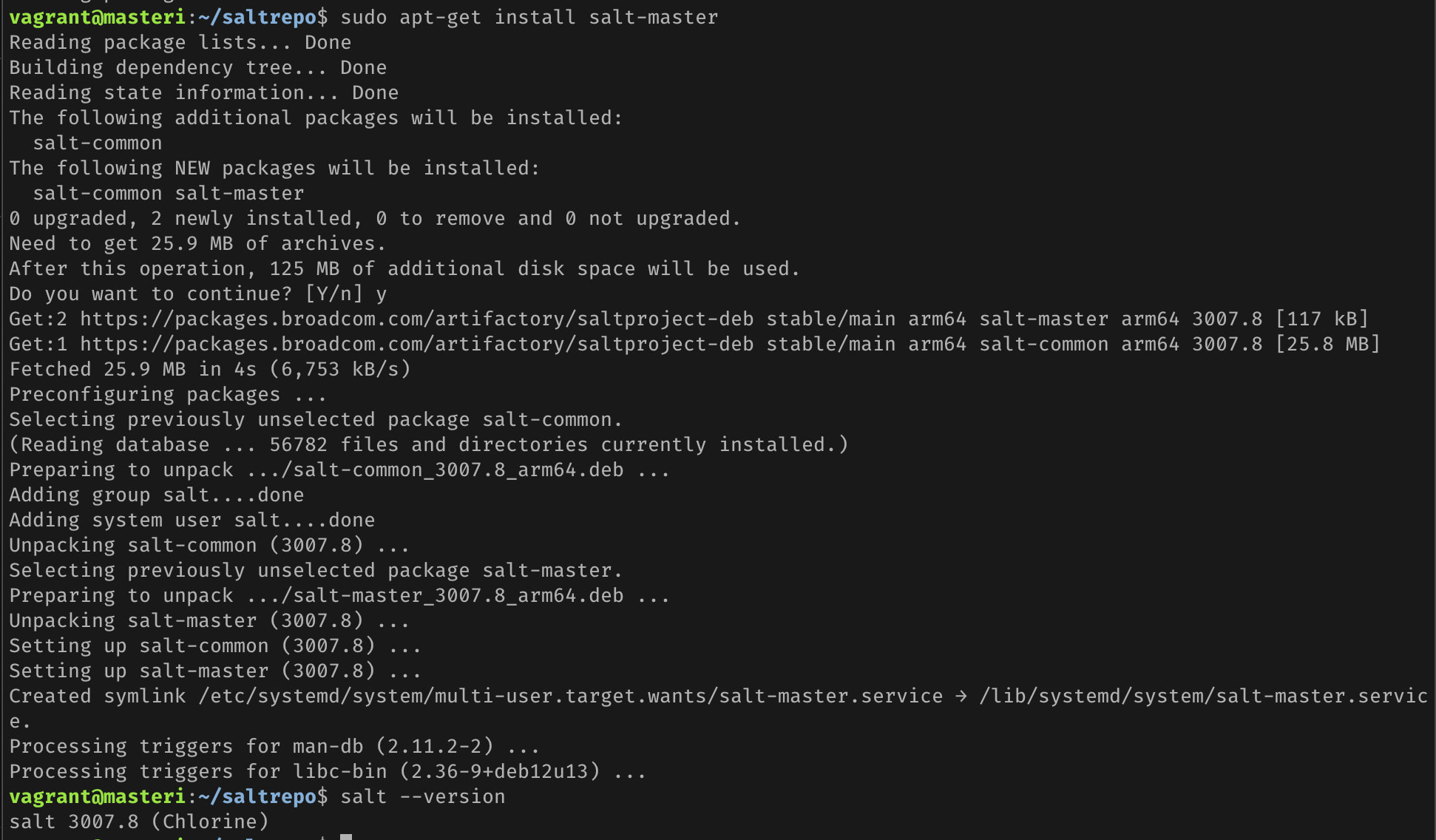The height and width of the screenshot is (840, 1436).
Task: Click the '[25.8 MB]' download size text
Action: [x=1327, y=345]
